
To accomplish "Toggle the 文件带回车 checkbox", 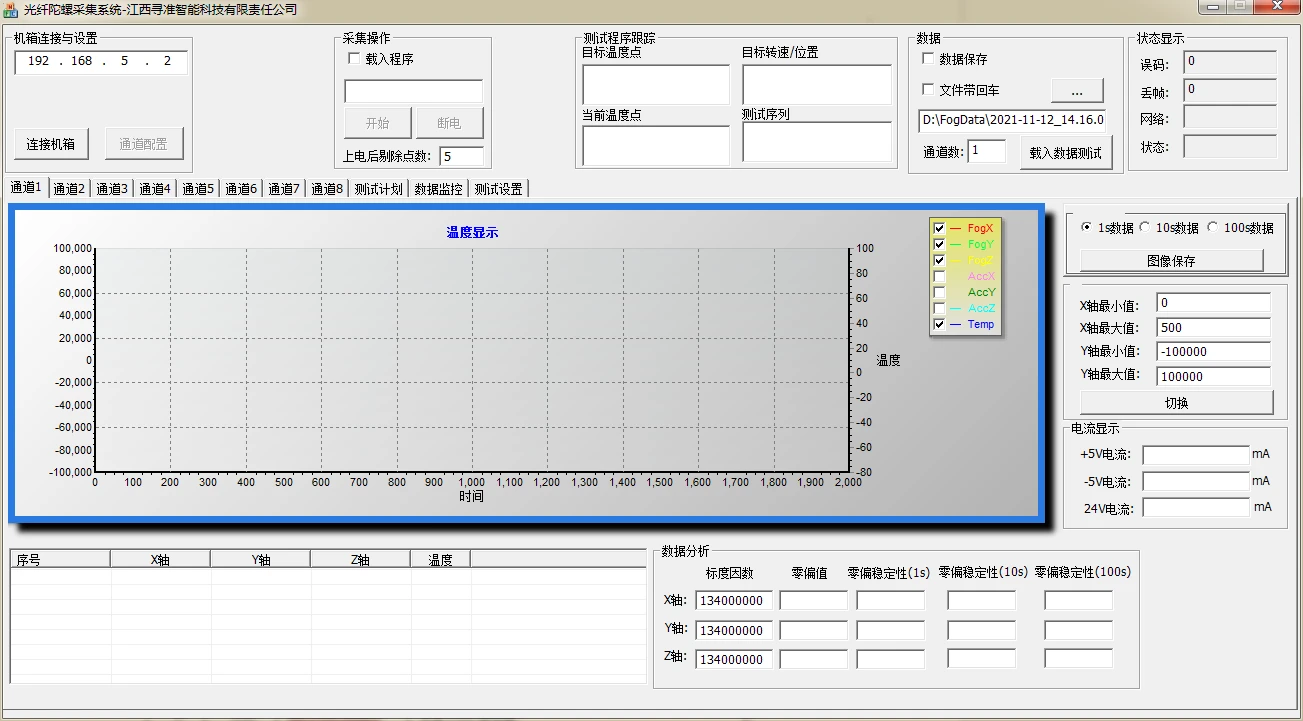I will click(x=928, y=89).
